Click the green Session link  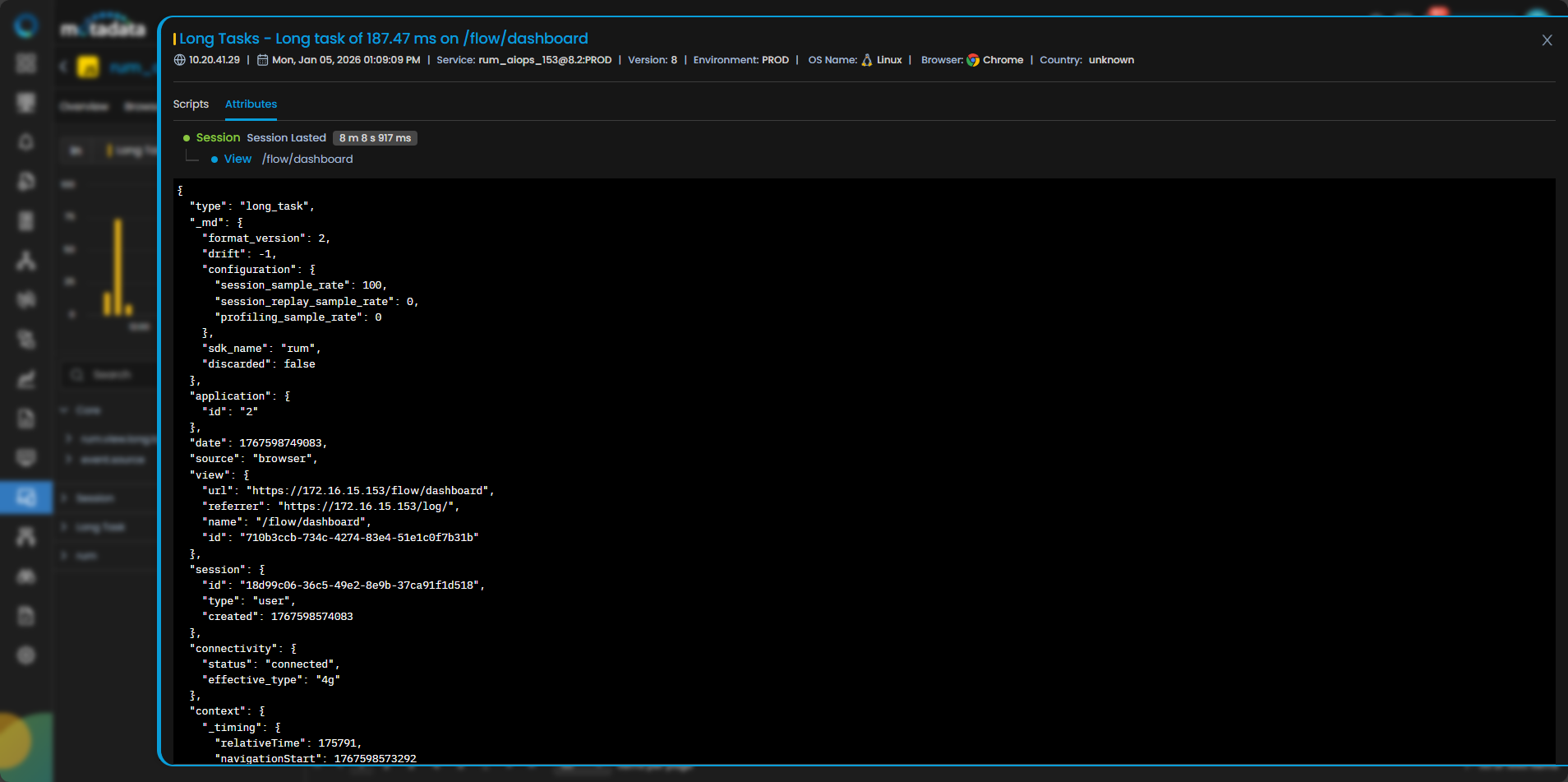click(218, 138)
